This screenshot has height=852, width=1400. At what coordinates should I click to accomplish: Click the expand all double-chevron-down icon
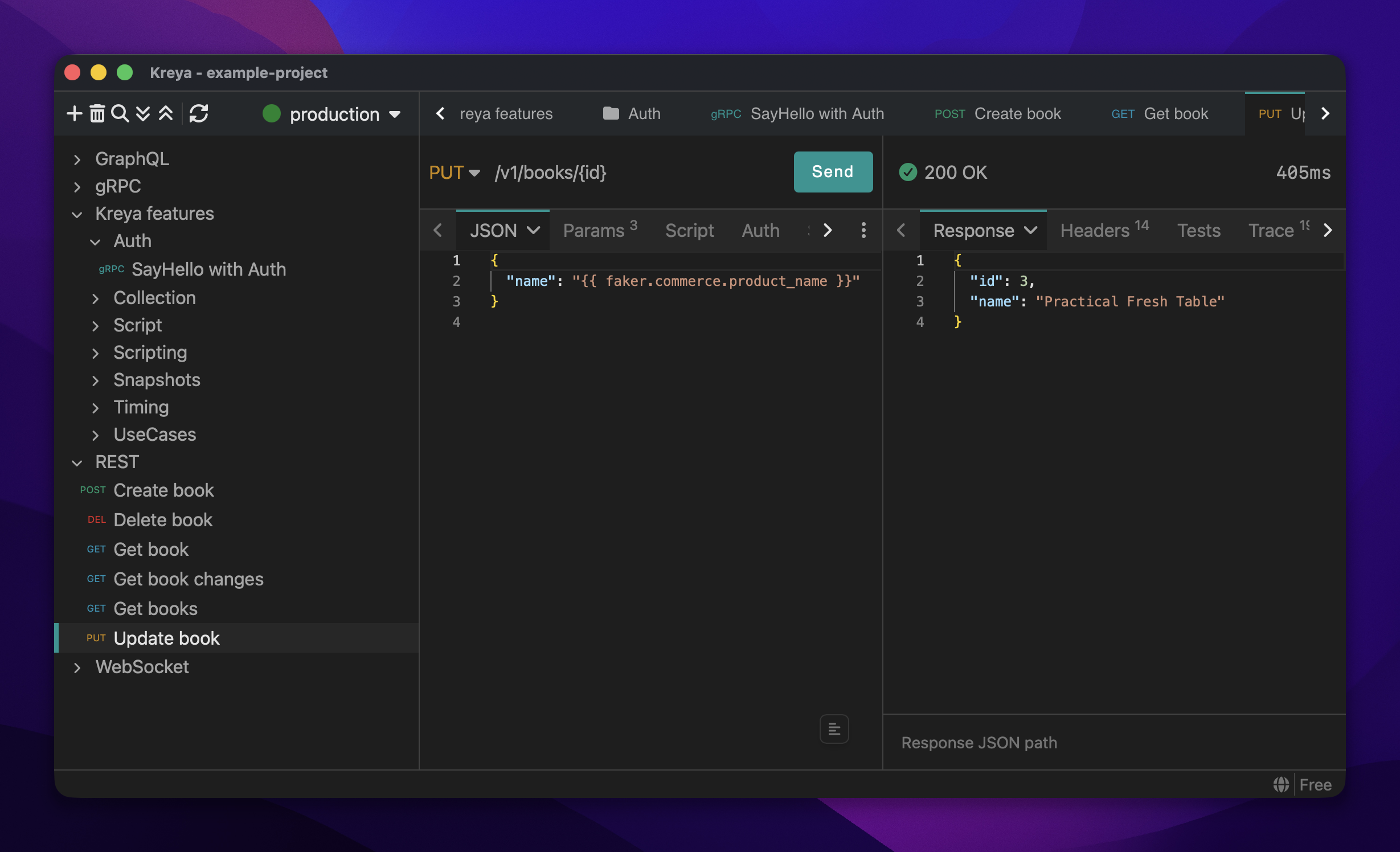[x=143, y=113]
